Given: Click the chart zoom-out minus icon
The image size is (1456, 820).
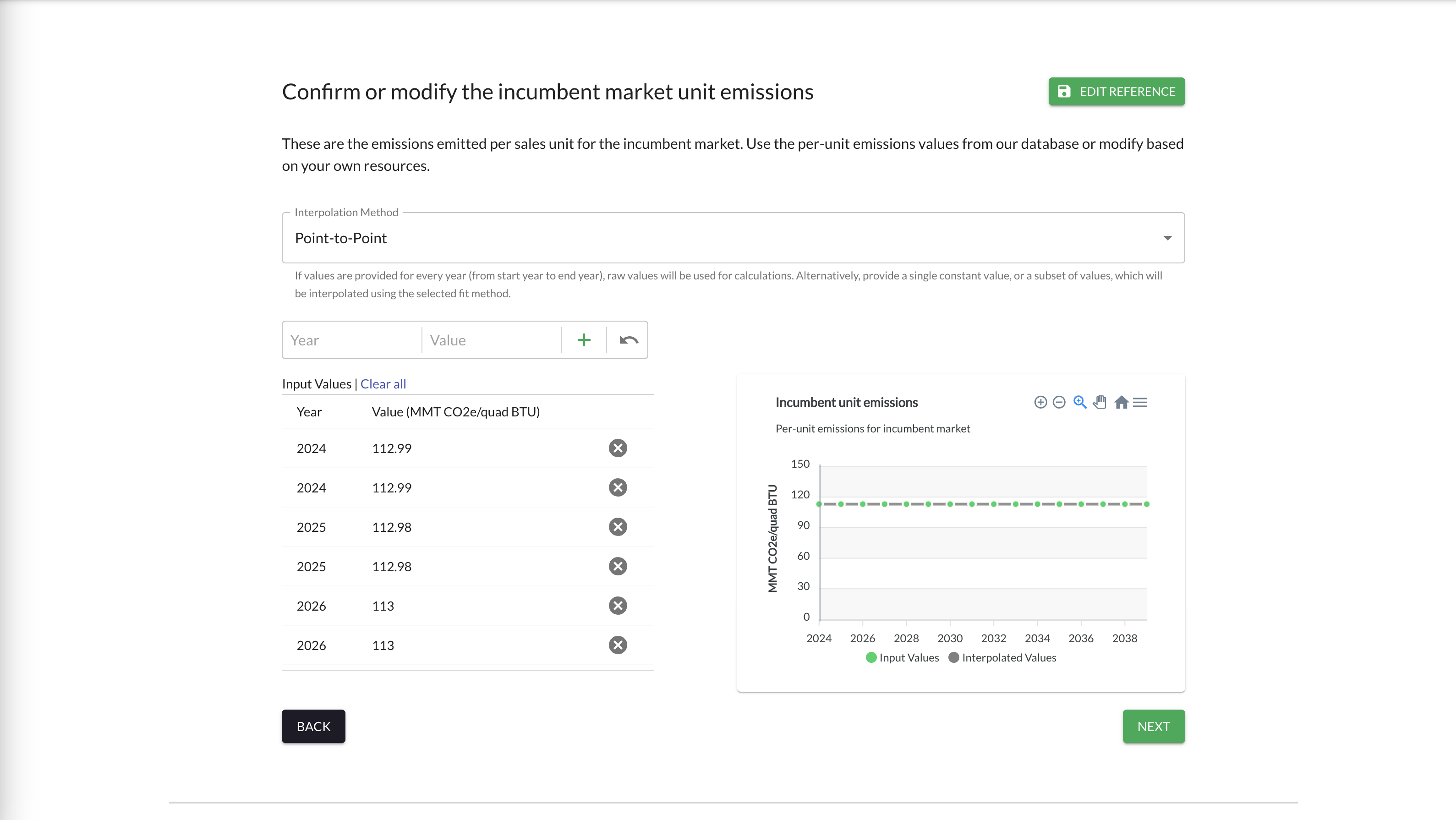Looking at the screenshot, I should coord(1059,402).
